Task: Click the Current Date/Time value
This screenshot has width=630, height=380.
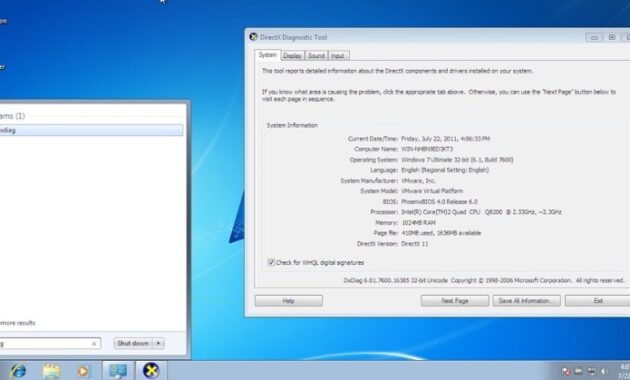Action: 445,139
